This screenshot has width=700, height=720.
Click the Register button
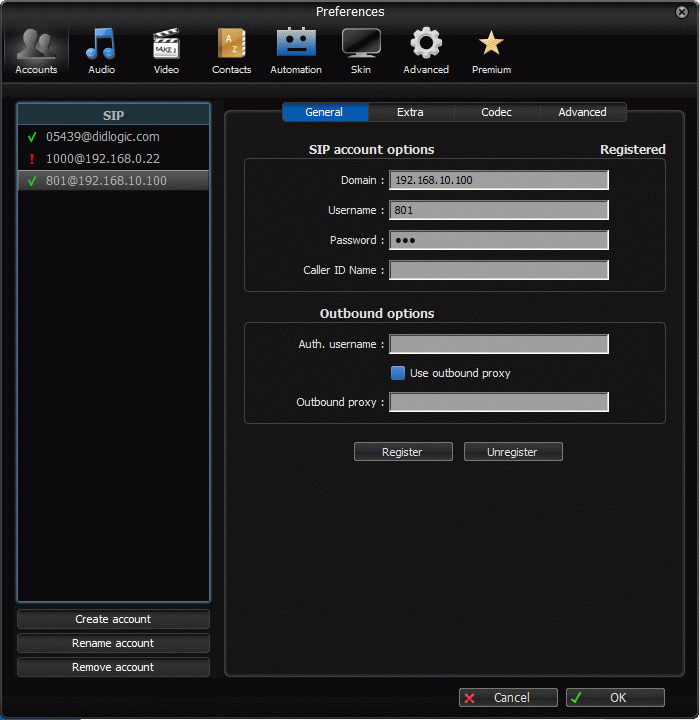tap(403, 452)
